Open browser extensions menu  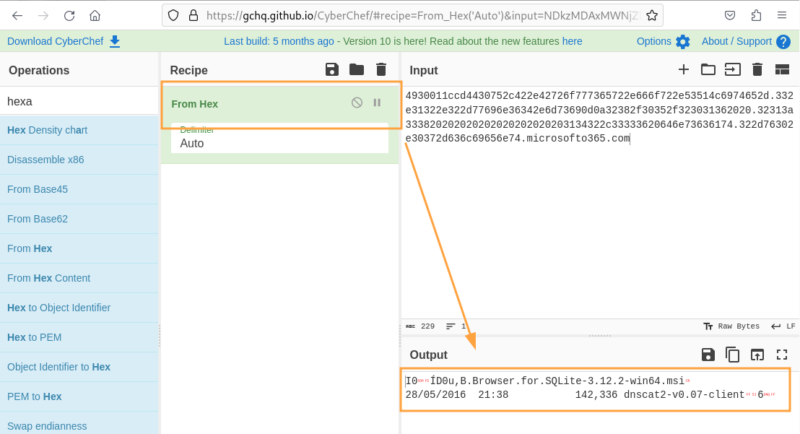(x=756, y=16)
